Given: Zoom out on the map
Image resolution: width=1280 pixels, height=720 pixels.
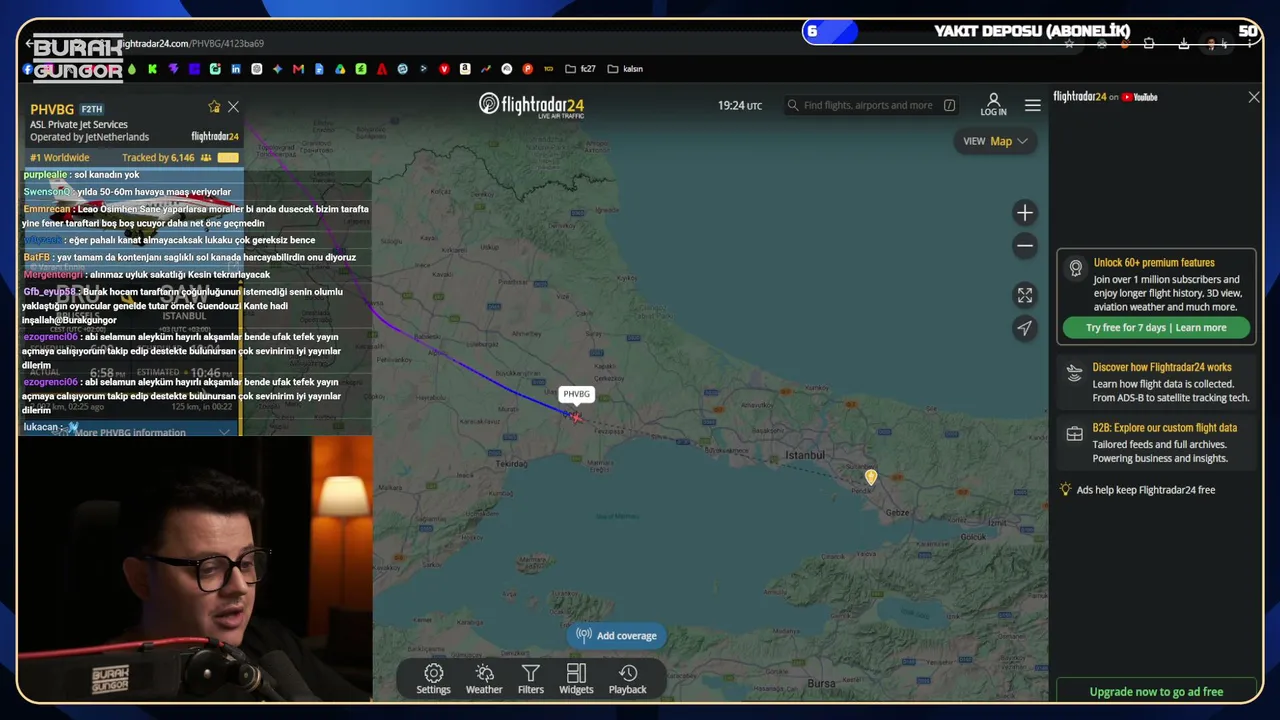Looking at the screenshot, I should pos(1024,245).
